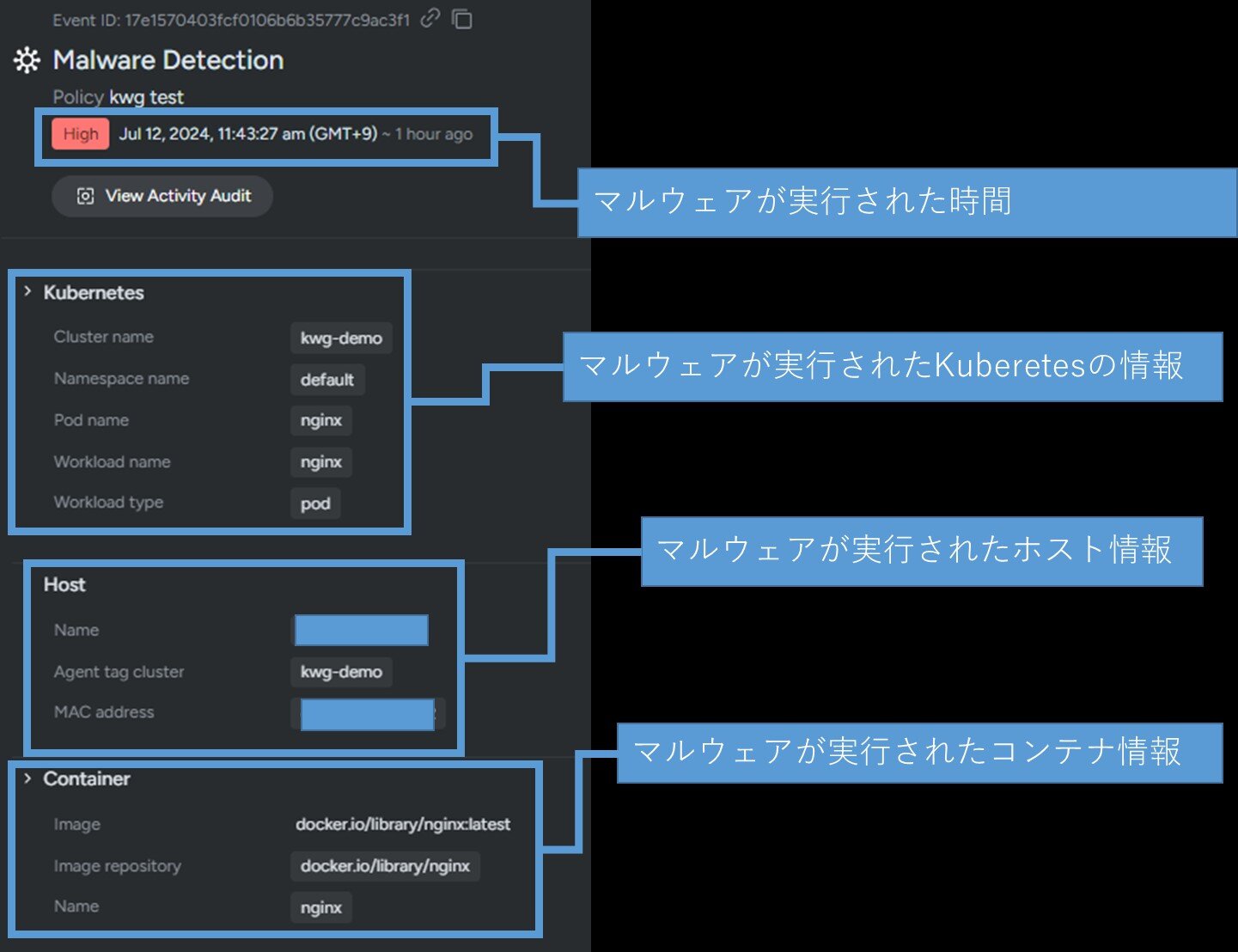Click the Pod name nginx tag
The height and width of the screenshot is (952, 1238).
(320, 421)
